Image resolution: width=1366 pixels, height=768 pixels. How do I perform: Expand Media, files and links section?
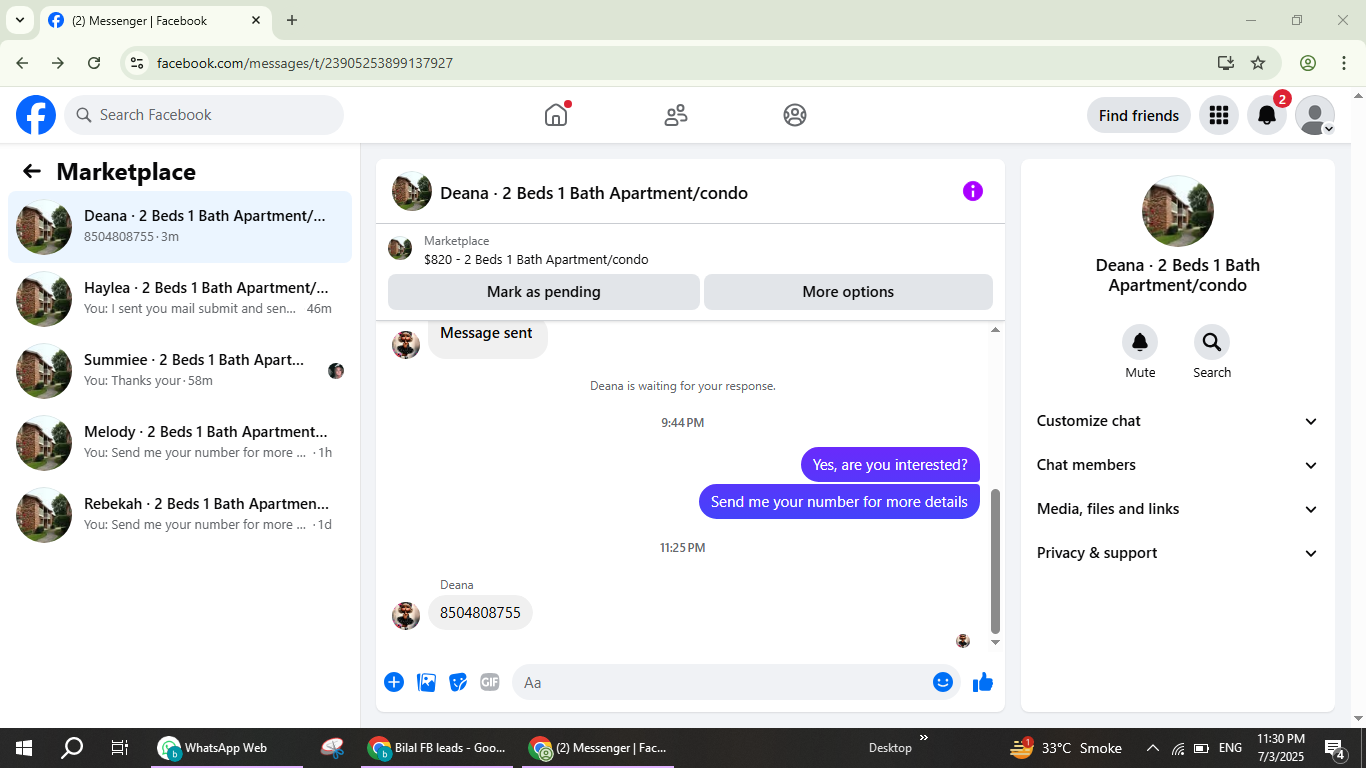[x=1178, y=509]
